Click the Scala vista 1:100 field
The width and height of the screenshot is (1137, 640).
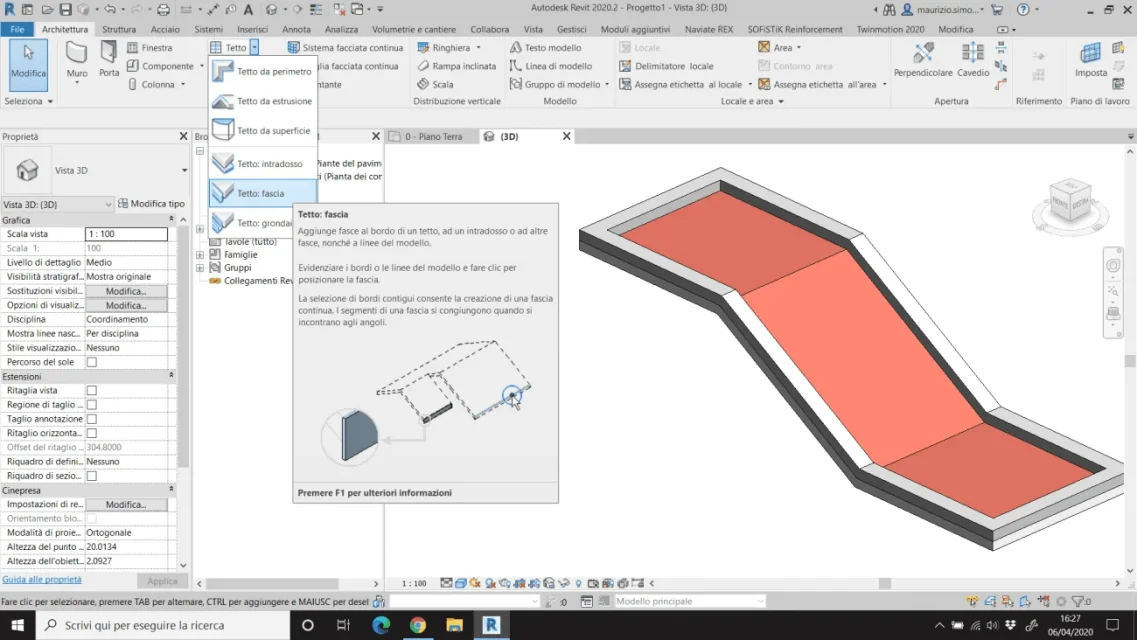126,234
